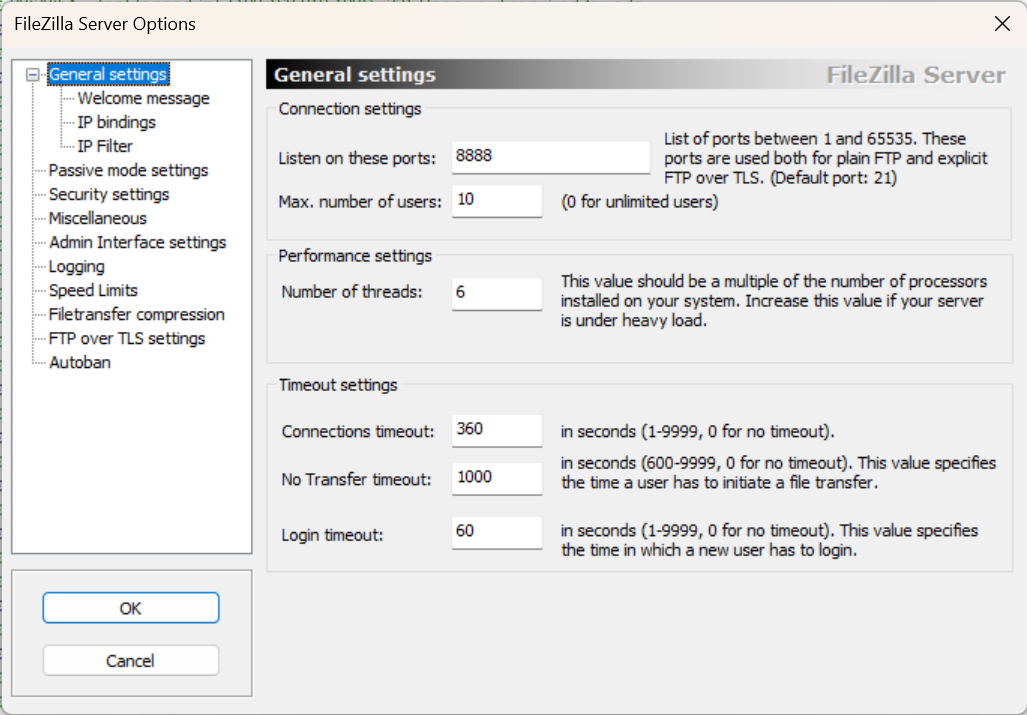Click the 'Login timeout:' label
Screen dimensions: 1027x715
click(333, 535)
